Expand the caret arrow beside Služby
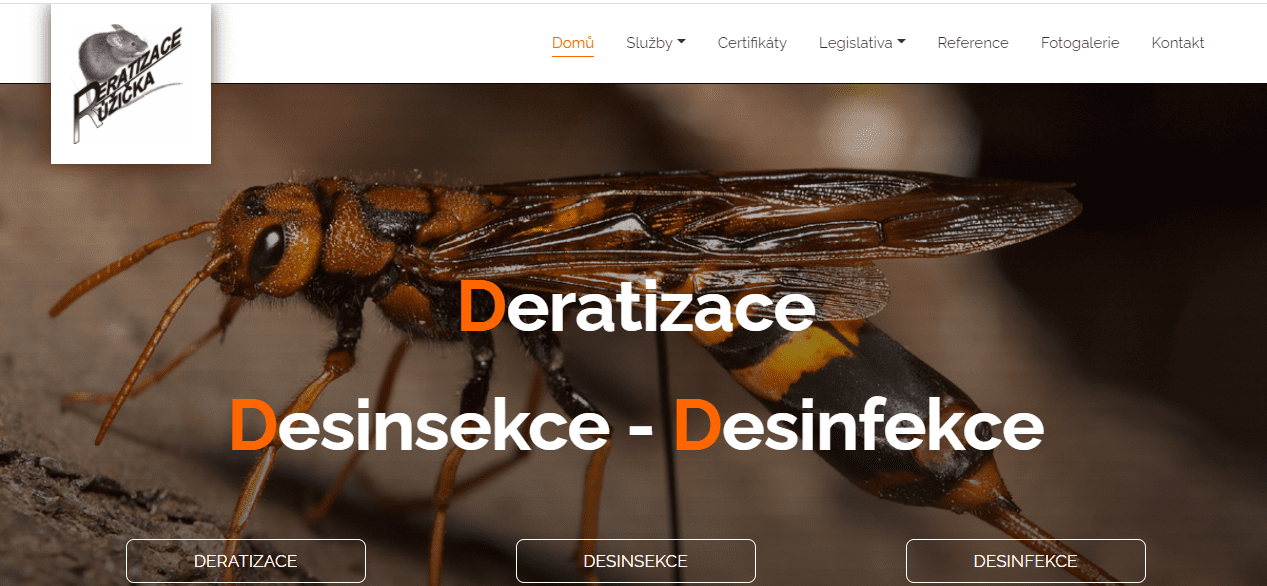Screen dimensions: 1267x586 681,43
